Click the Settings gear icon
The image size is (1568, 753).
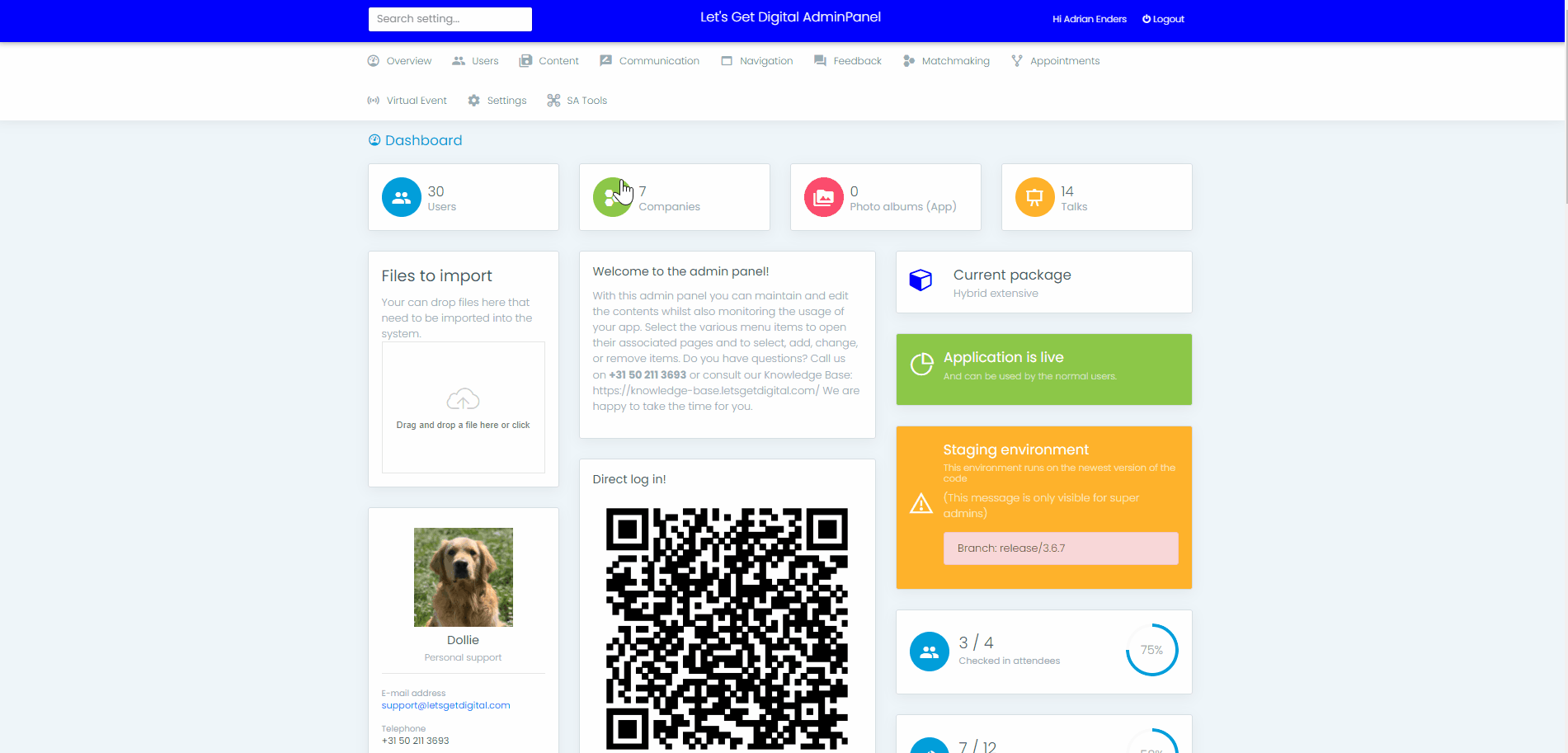[x=474, y=101]
